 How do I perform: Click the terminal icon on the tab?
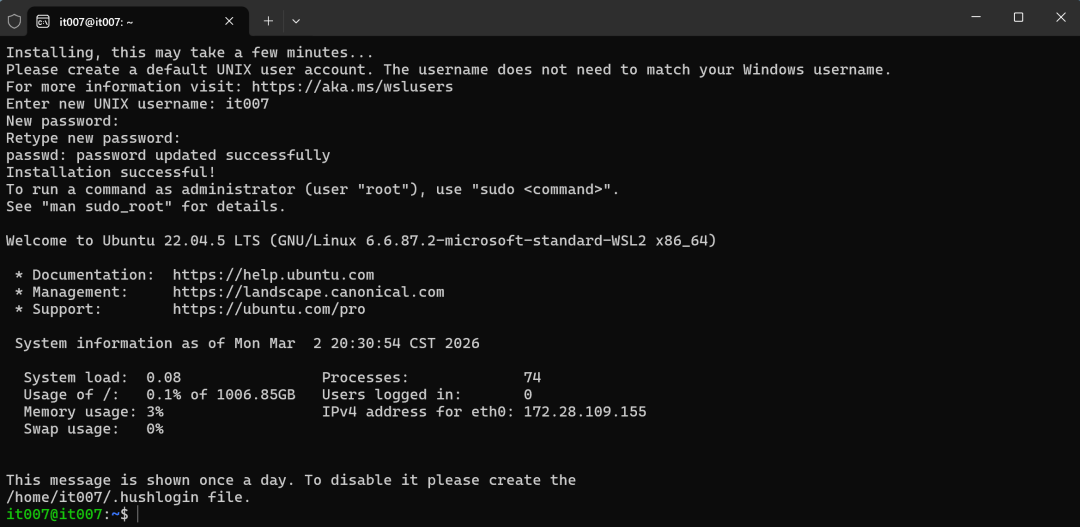pyautogui.click(x=43, y=21)
